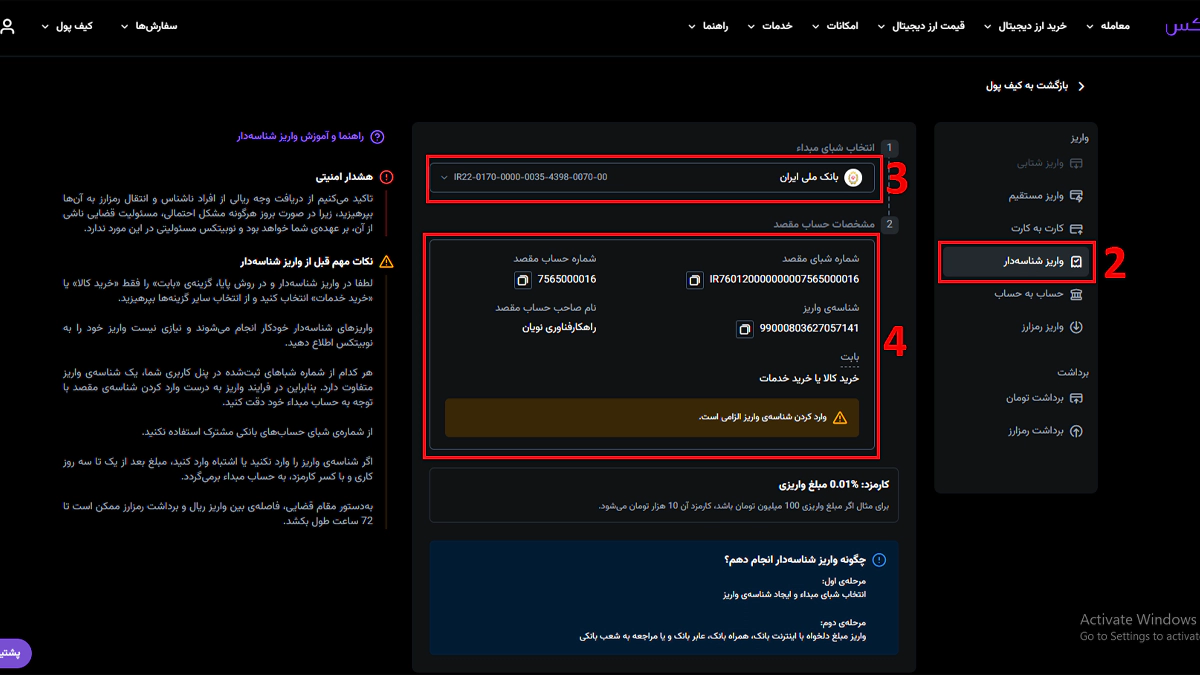Click the icon of واریز شتابی in sidebar
This screenshot has width=1200, height=675.
[1076, 163]
